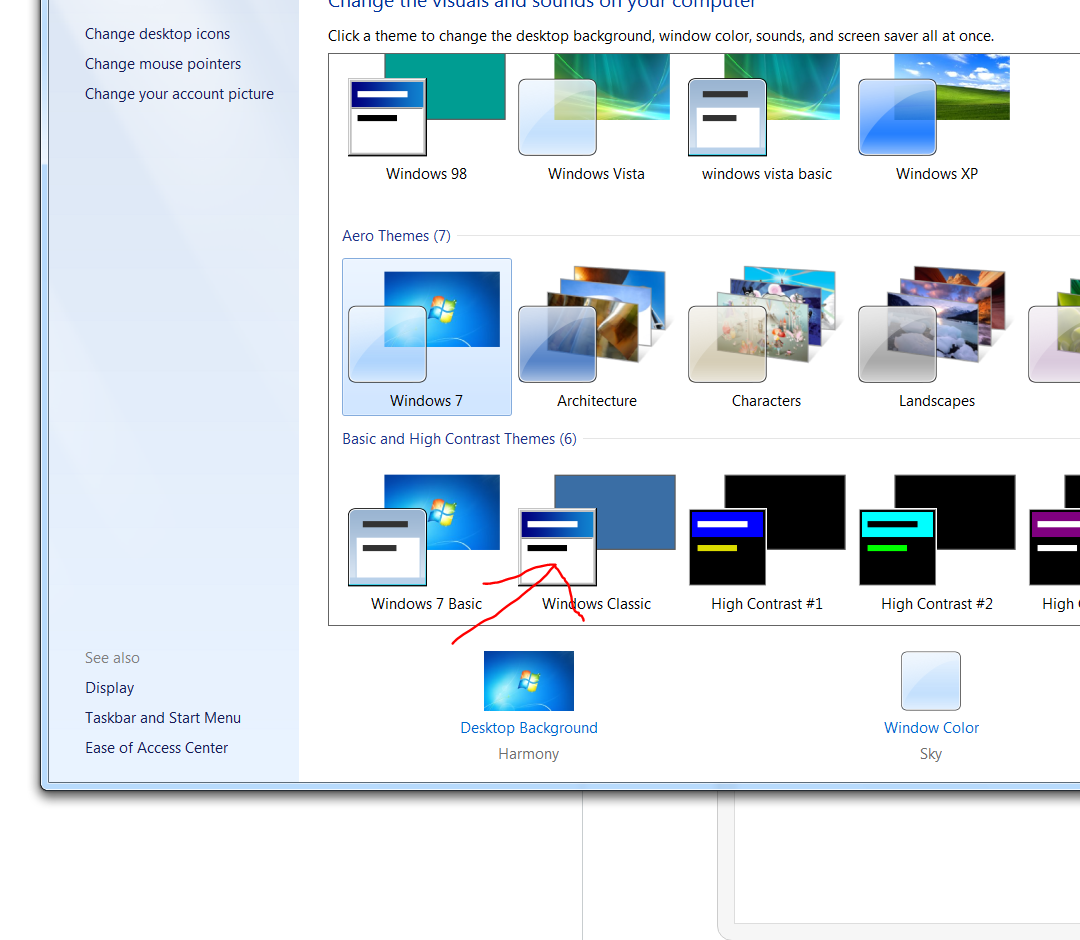Open Taskbar and Start Menu settings
The width and height of the screenshot is (1080, 940).
[x=163, y=717]
